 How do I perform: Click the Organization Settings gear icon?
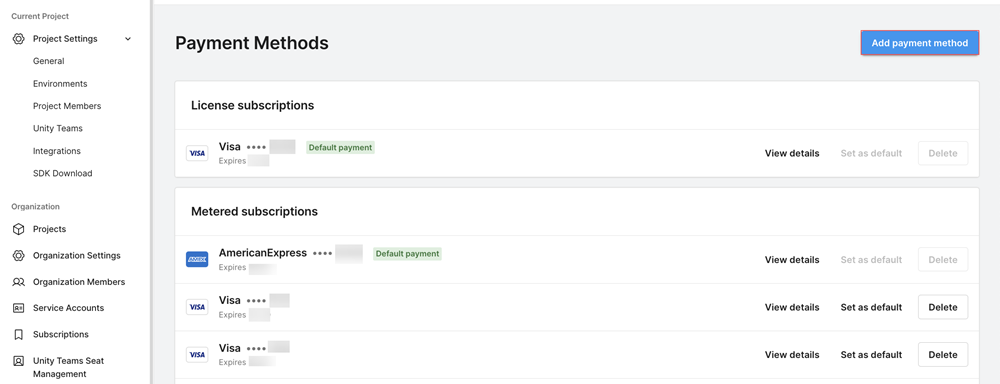(x=18, y=255)
